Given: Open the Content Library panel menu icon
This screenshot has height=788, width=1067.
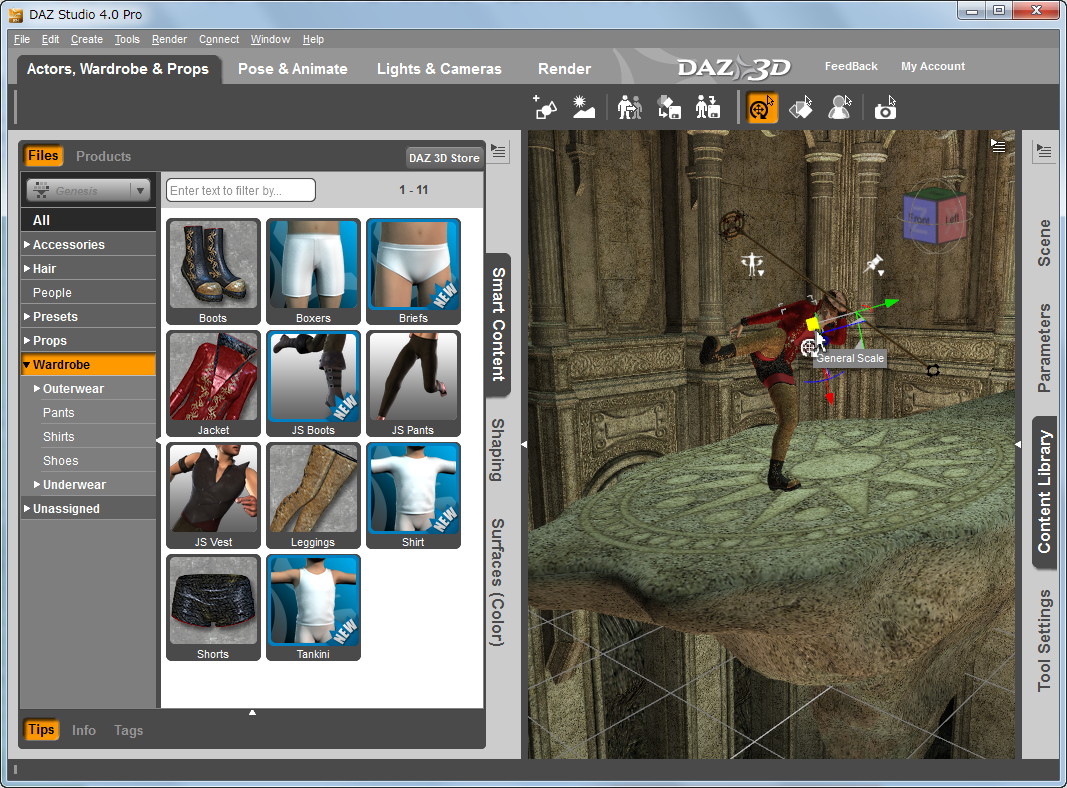Looking at the screenshot, I should (1044, 151).
